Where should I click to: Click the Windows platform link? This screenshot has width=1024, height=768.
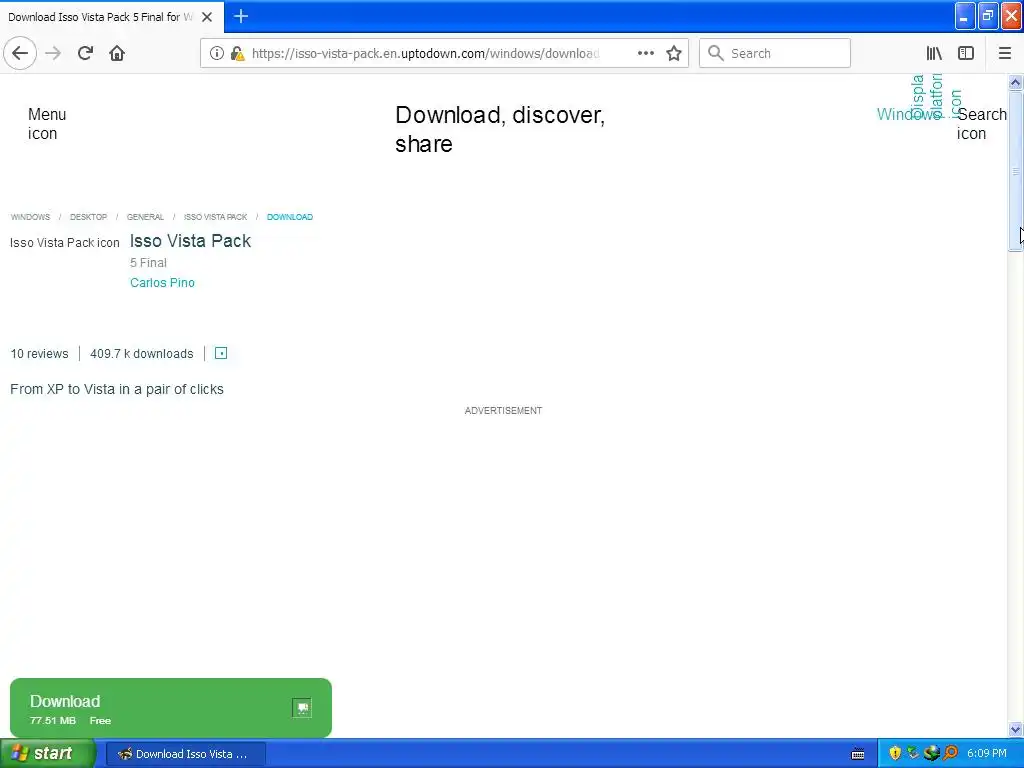(909, 114)
